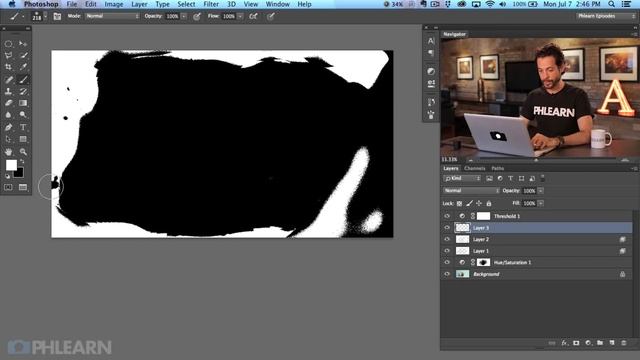640x360 pixels.
Task: Select the Polygonal Lasso tool
Action: click(9, 56)
